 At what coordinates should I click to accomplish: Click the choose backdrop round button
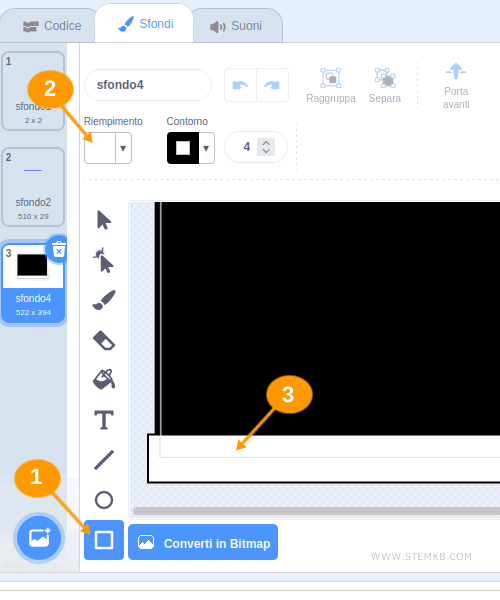point(39,538)
